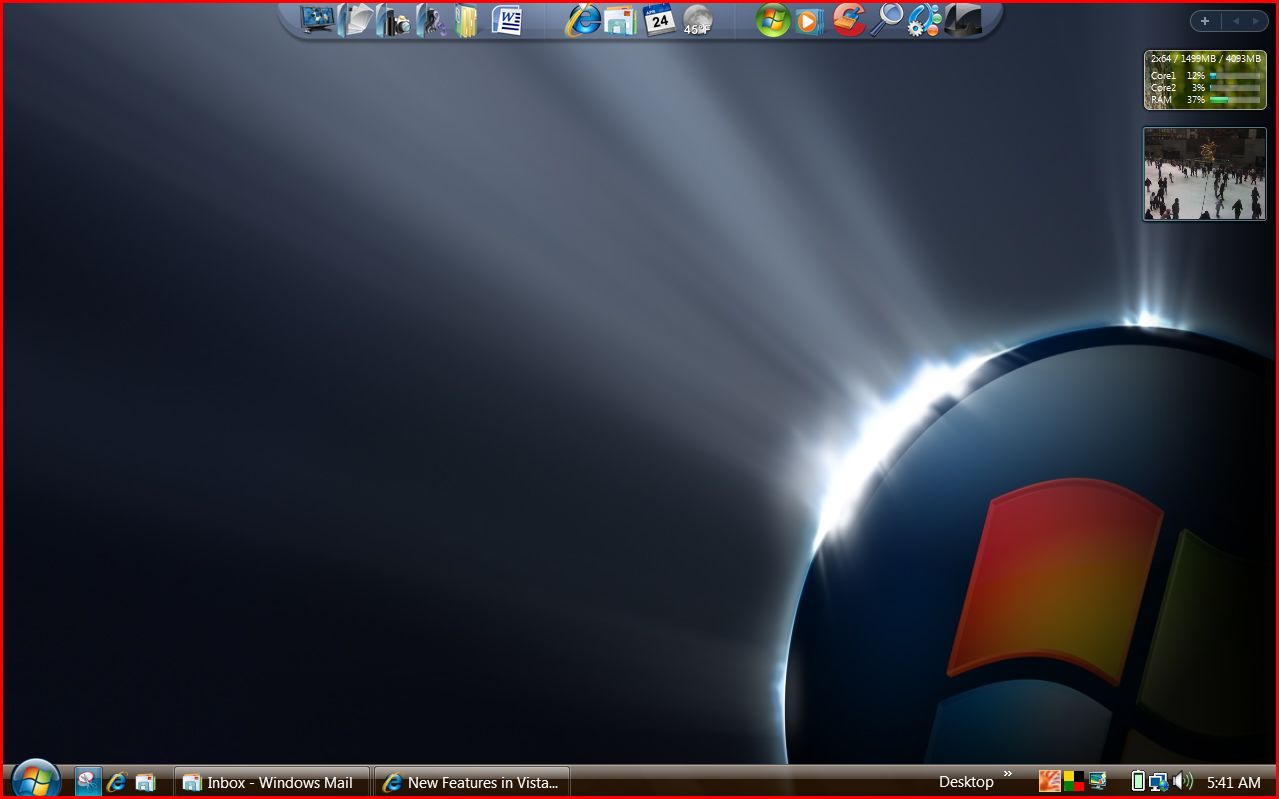Open the Computer monitor icon in the dock
The width and height of the screenshot is (1279, 799).
318,20
